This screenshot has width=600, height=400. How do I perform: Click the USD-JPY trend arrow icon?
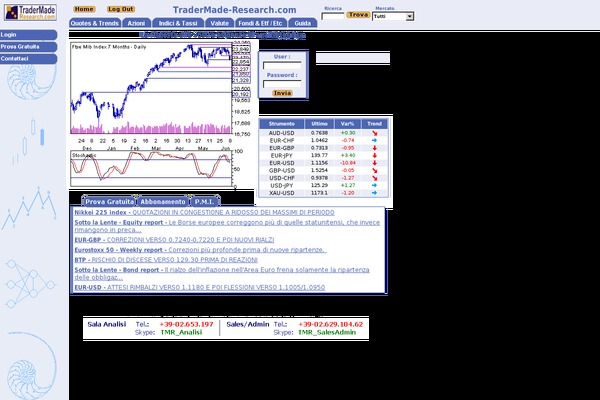[x=375, y=185]
